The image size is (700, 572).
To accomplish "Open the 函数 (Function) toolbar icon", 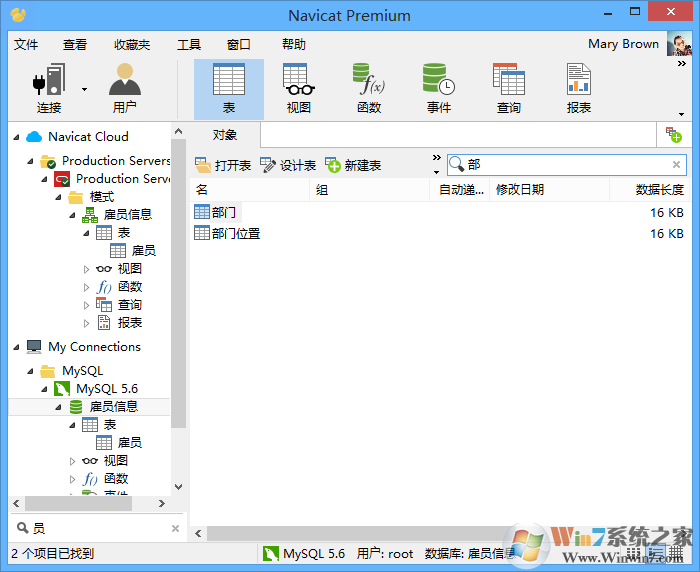I will [368, 88].
